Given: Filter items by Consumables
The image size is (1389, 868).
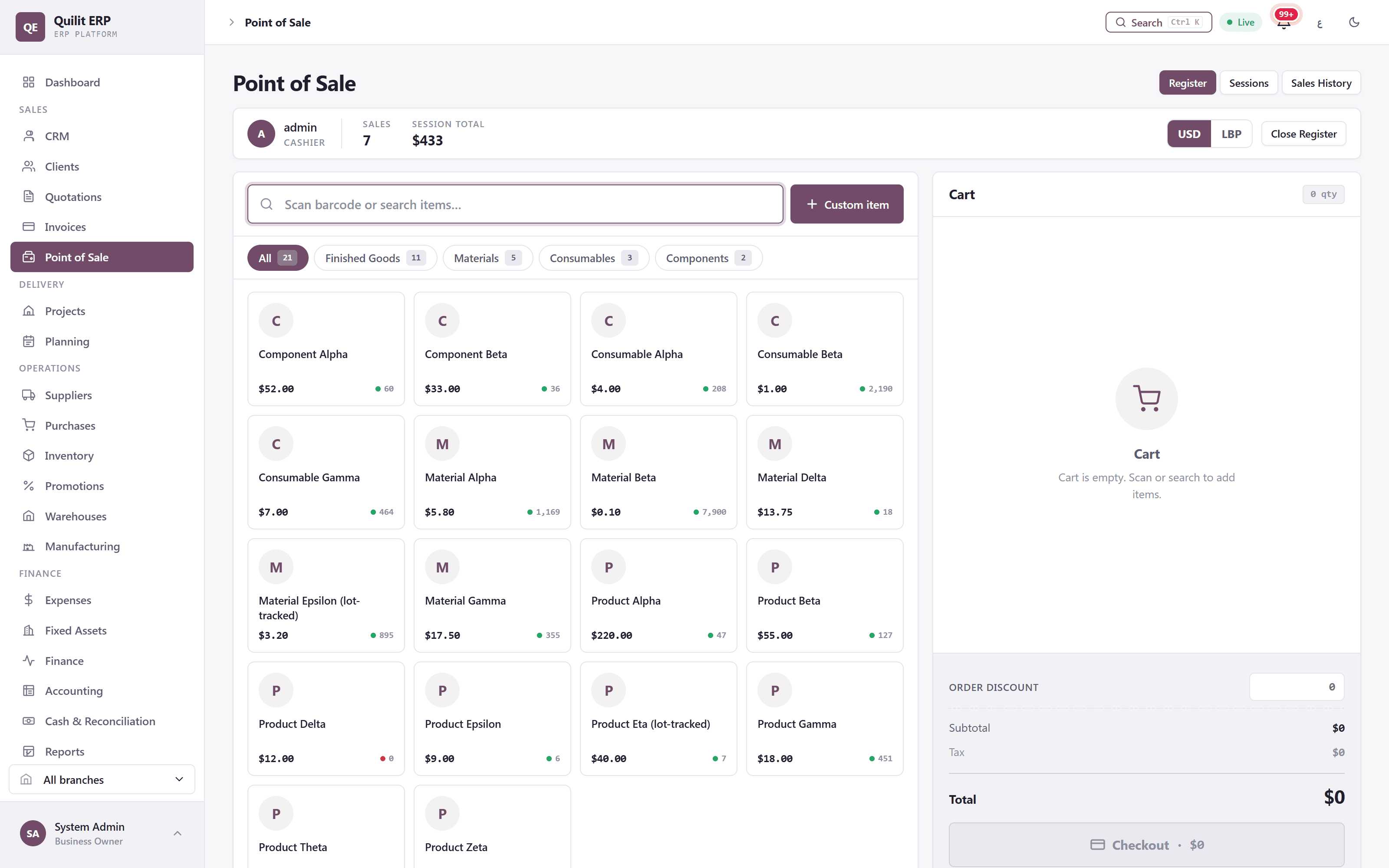Looking at the screenshot, I should 593,258.
